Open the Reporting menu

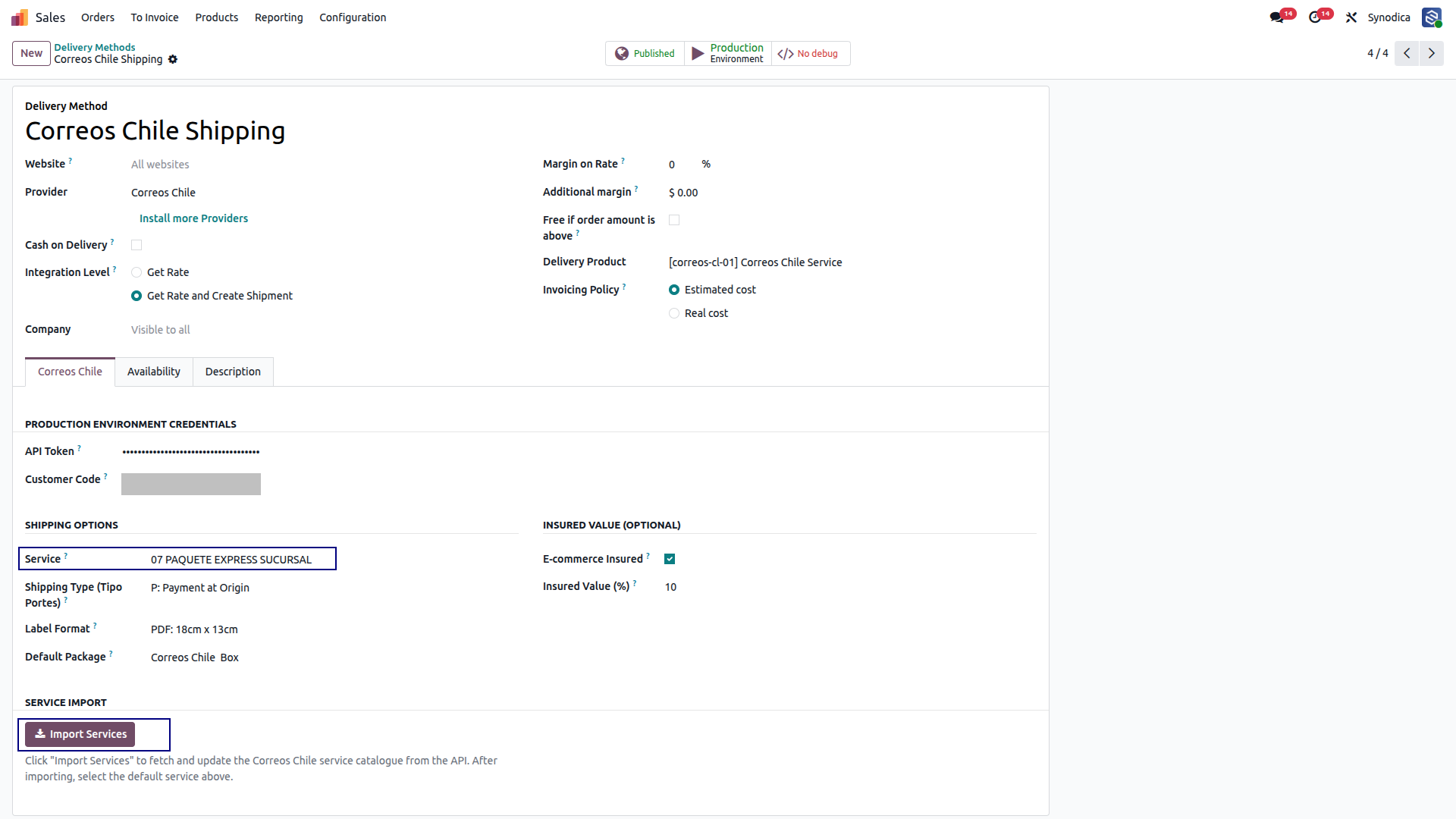point(278,17)
